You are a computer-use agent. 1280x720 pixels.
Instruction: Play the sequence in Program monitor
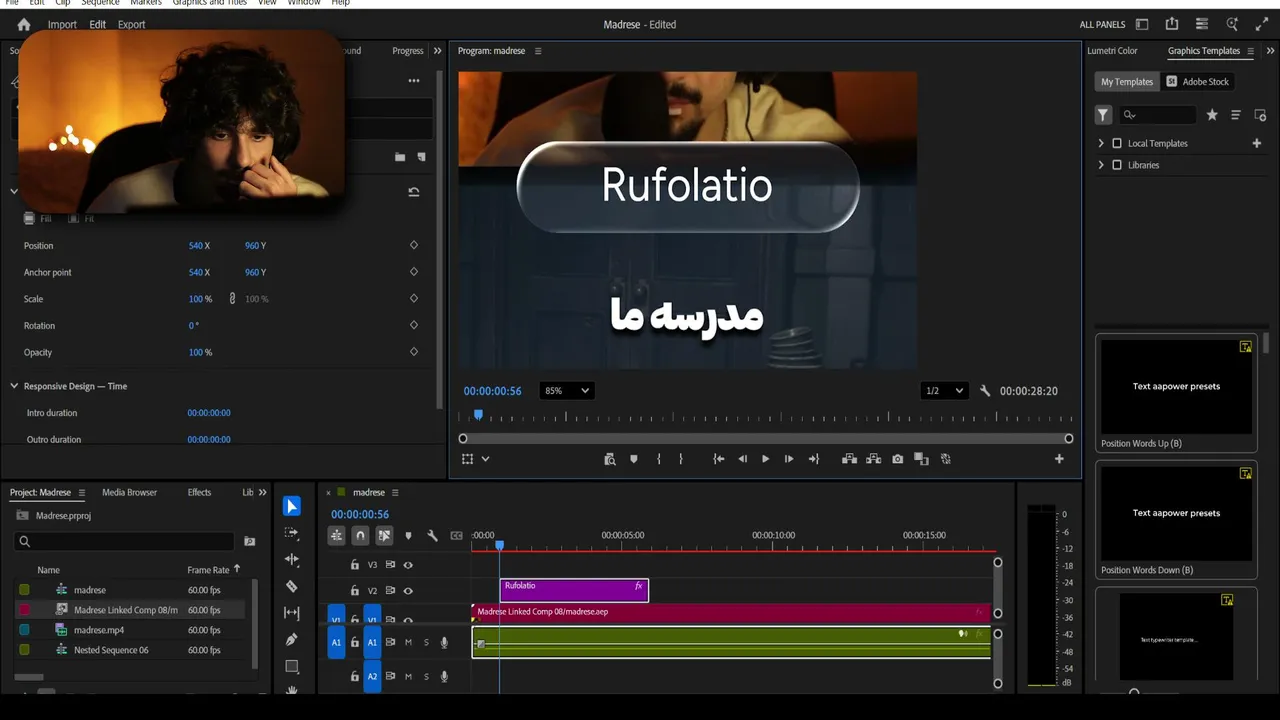click(x=765, y=459)
